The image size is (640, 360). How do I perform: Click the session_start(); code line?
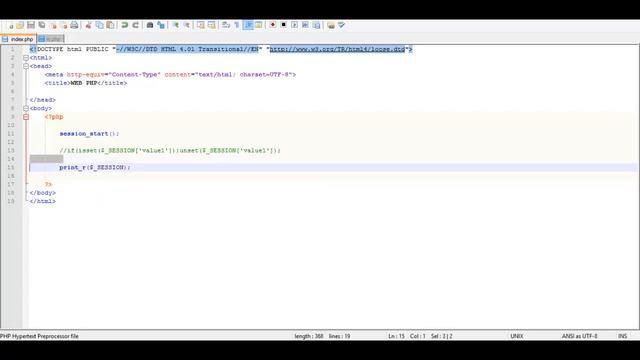coord(89,134)
